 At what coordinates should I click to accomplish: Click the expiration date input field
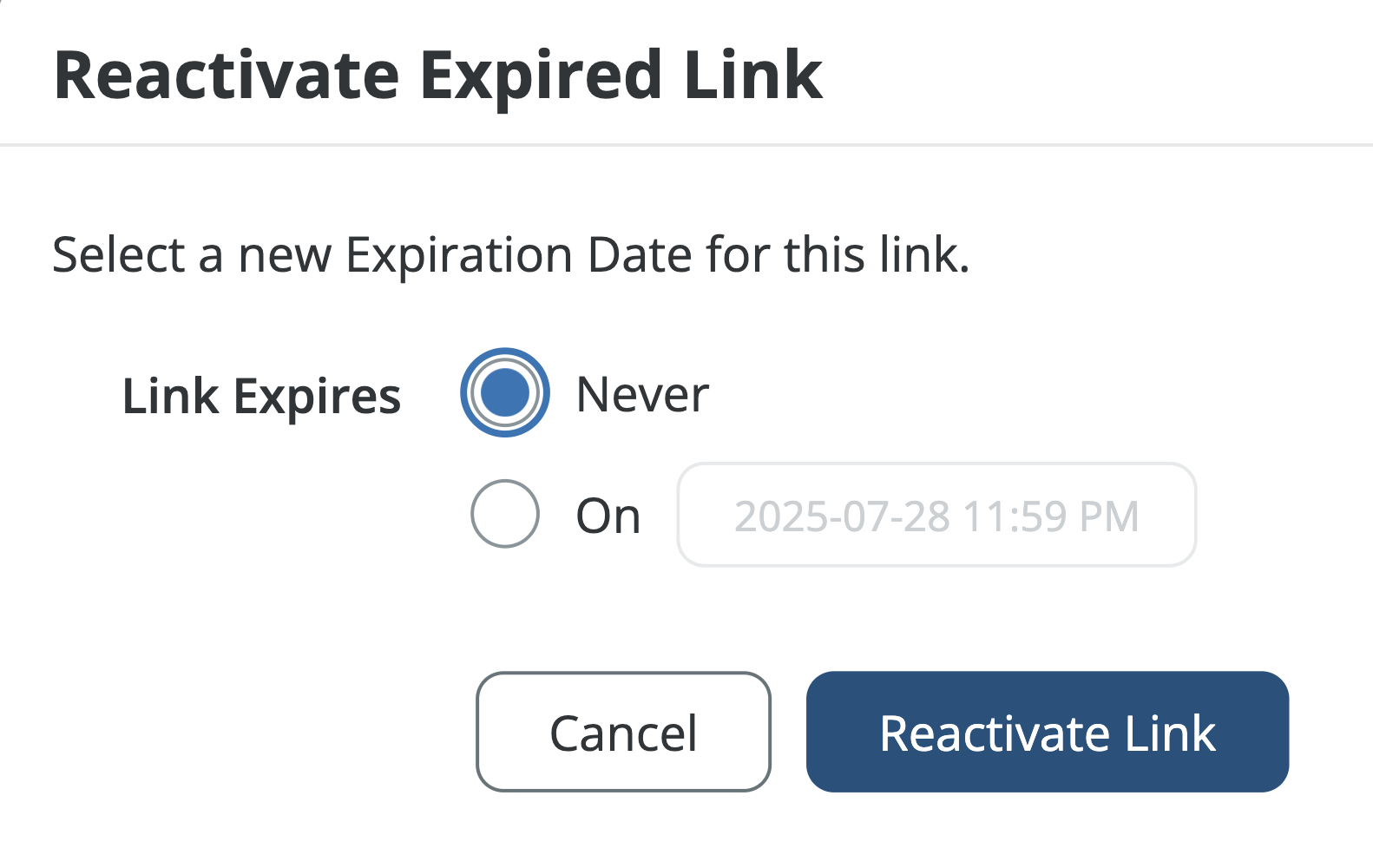coord(936,515)
